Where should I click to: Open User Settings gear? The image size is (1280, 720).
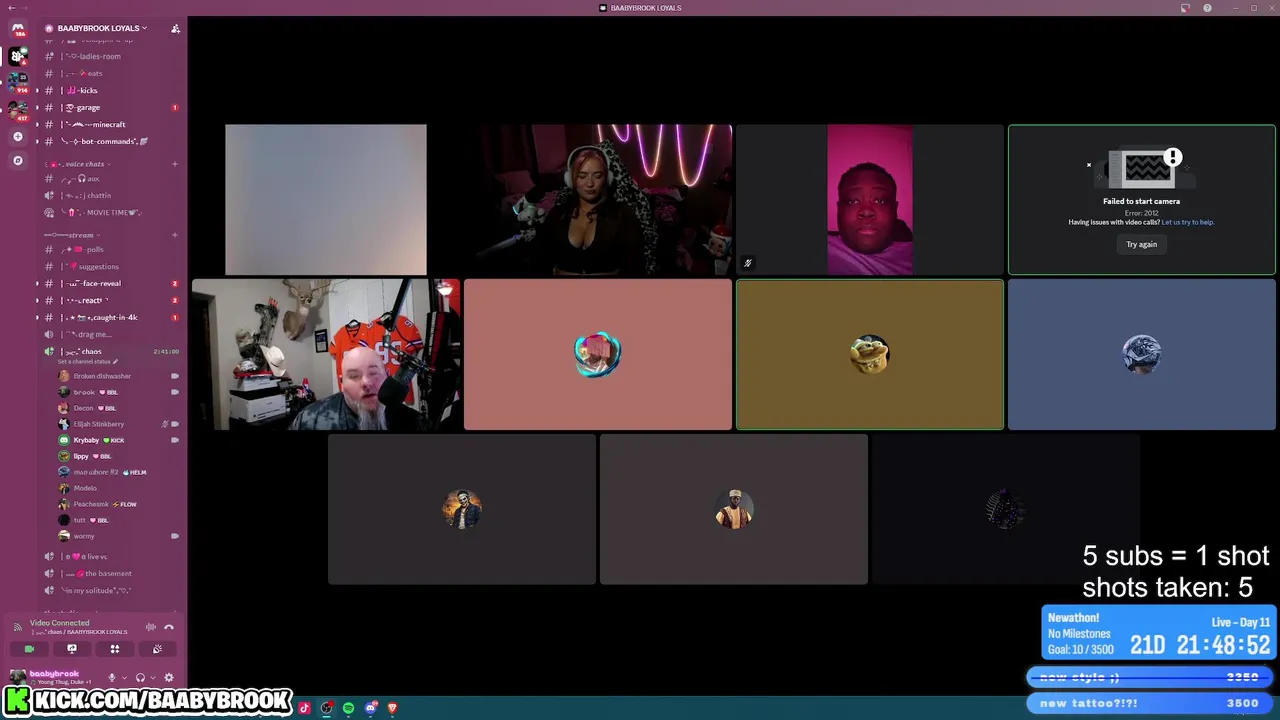pos(169,678)
